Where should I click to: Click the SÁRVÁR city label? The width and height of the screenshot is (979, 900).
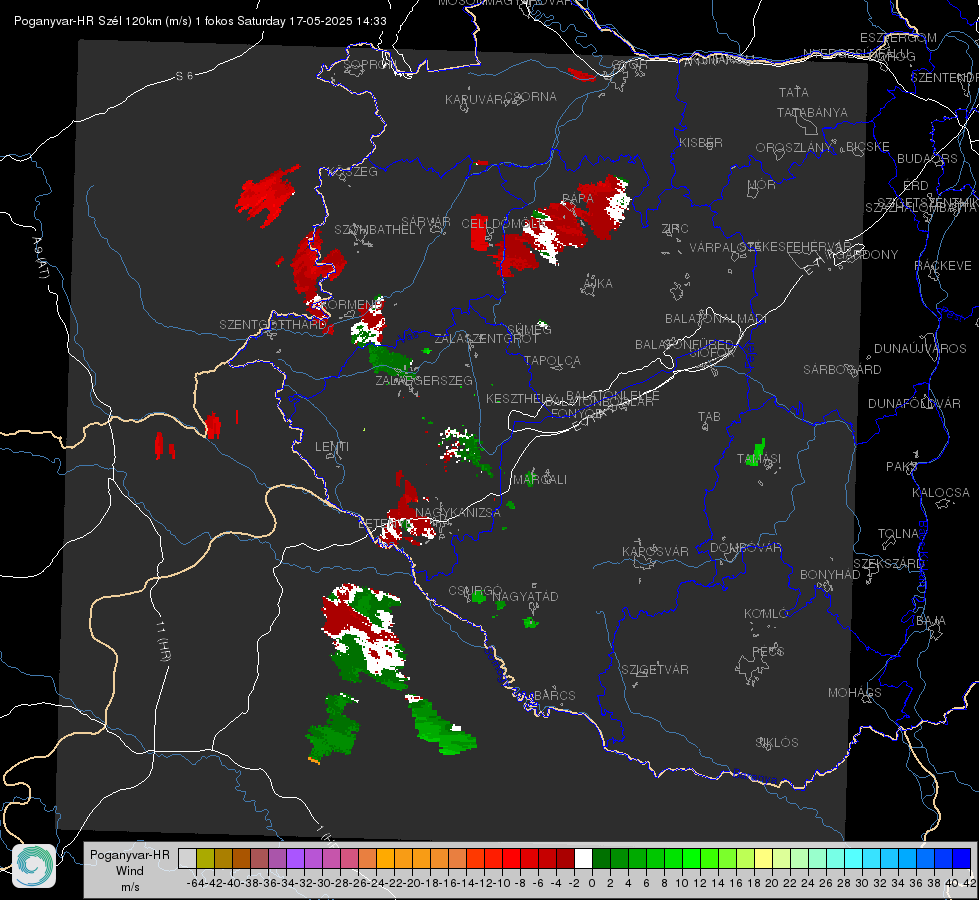426,222
